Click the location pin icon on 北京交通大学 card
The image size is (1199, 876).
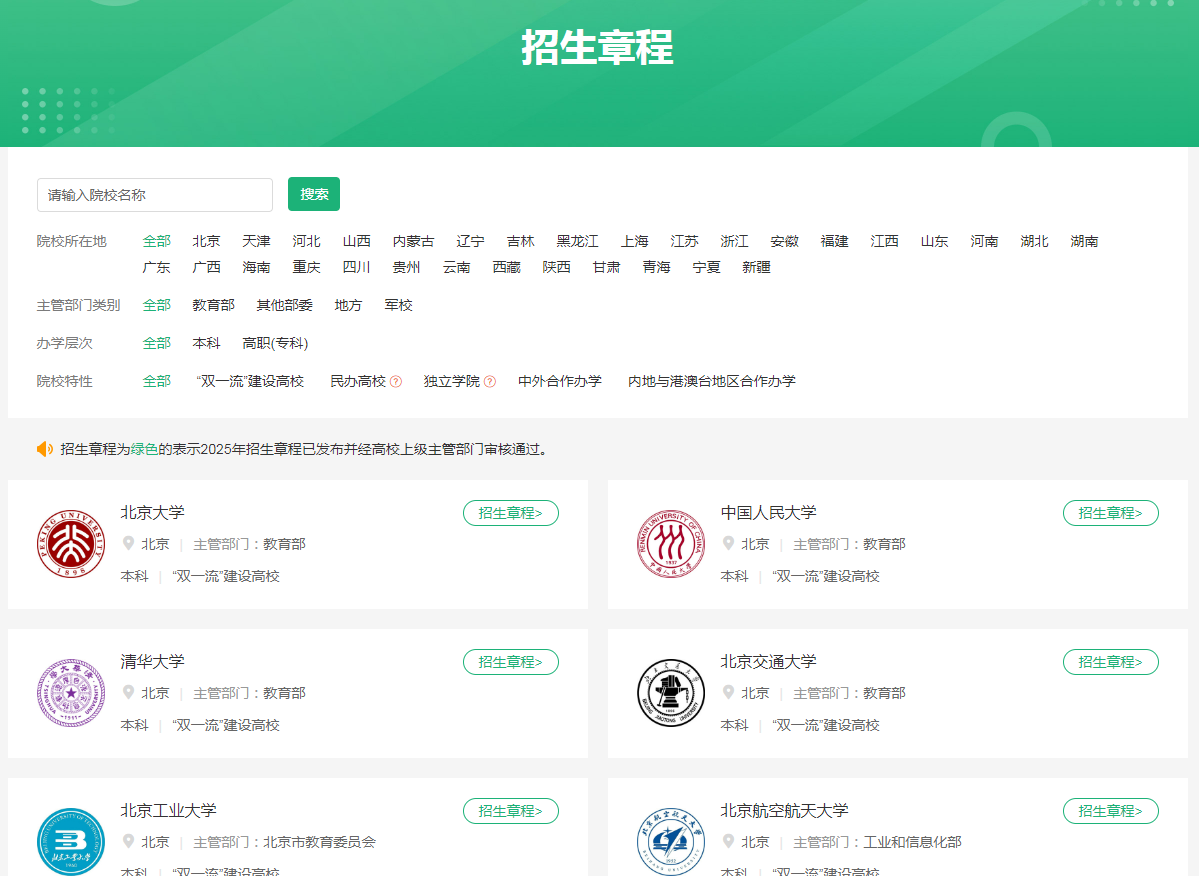[729, 693]
